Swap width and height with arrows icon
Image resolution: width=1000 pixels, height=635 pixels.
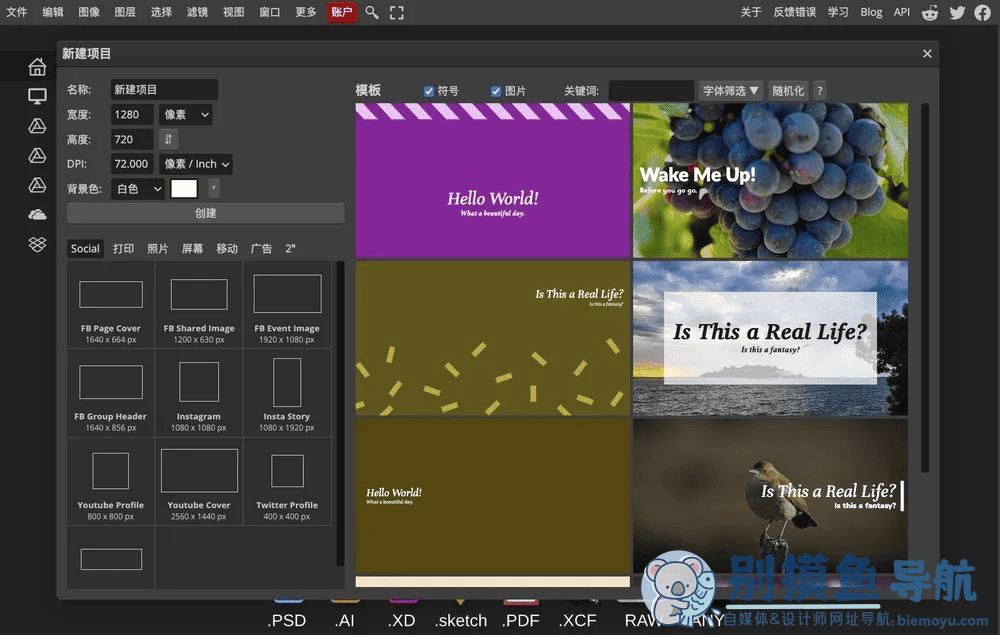[168, 139]
